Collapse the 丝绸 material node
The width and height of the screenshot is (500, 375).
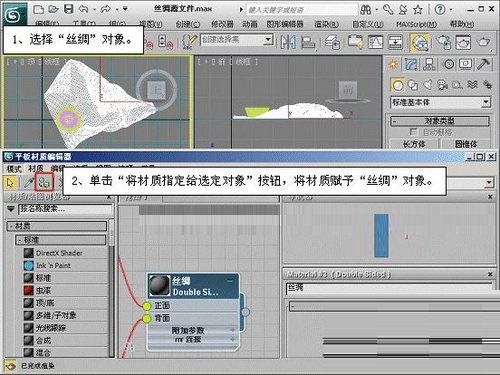(230, 281)
